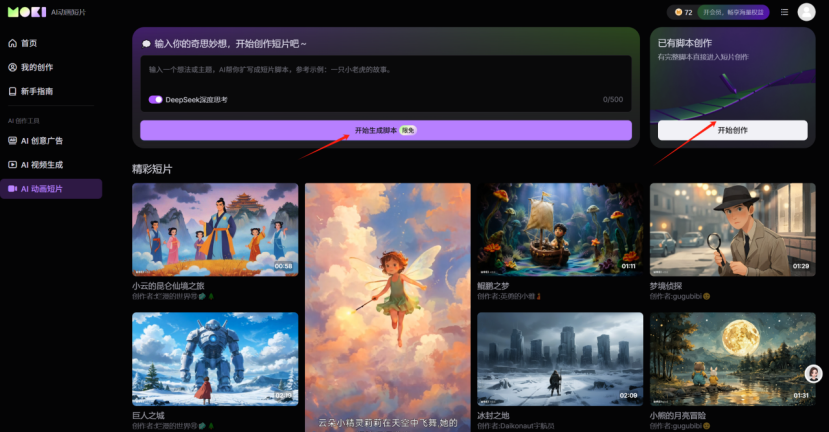Click the AI 创意广告 icon

[13, 141]
